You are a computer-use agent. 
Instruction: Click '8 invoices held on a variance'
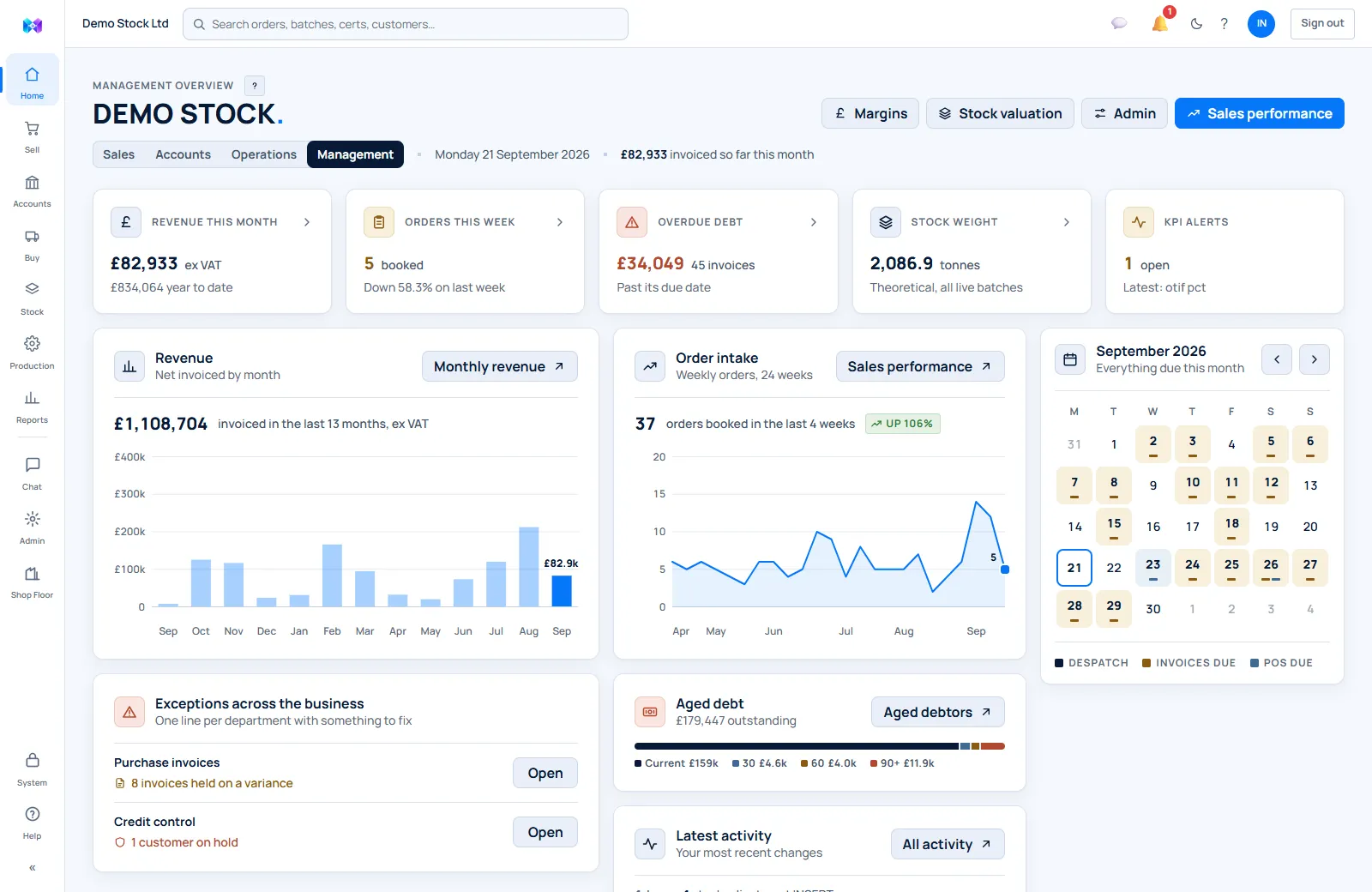212,783
